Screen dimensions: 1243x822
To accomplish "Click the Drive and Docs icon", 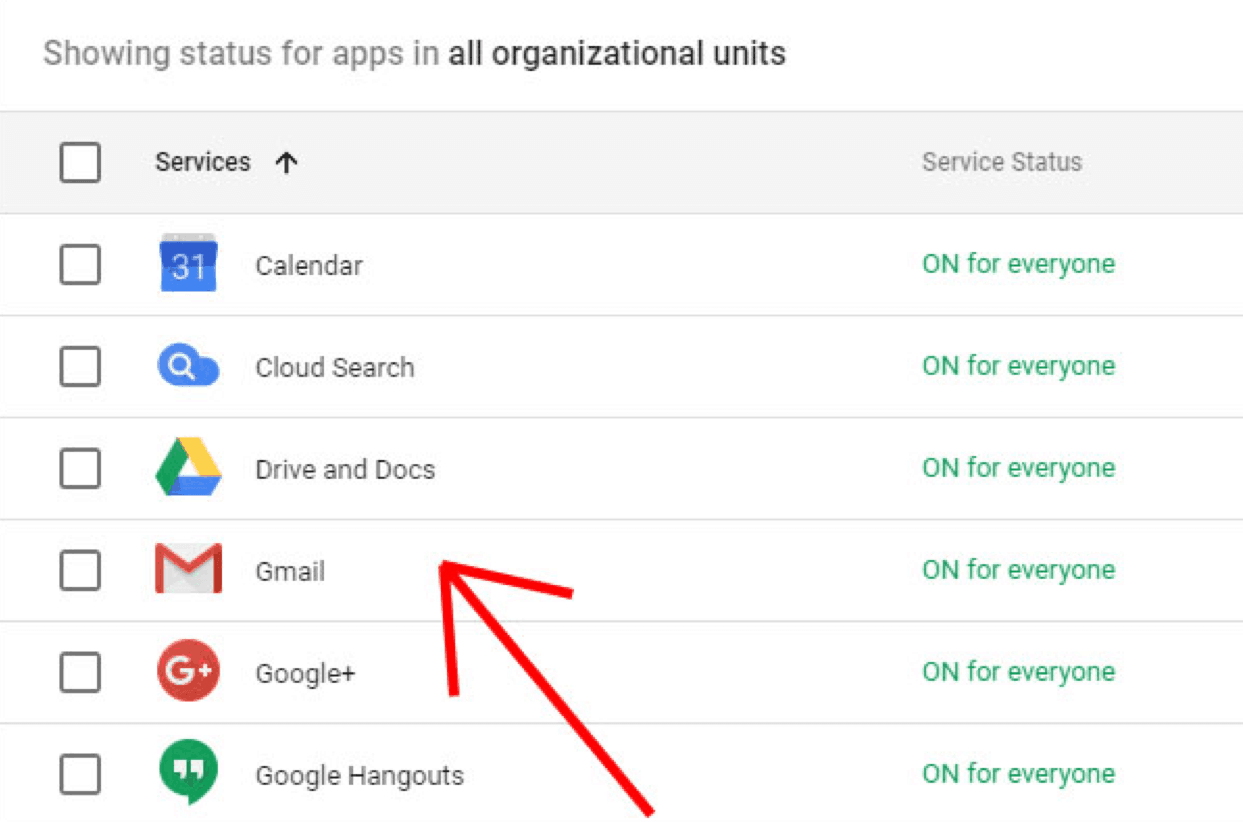I will coord(188,467).
